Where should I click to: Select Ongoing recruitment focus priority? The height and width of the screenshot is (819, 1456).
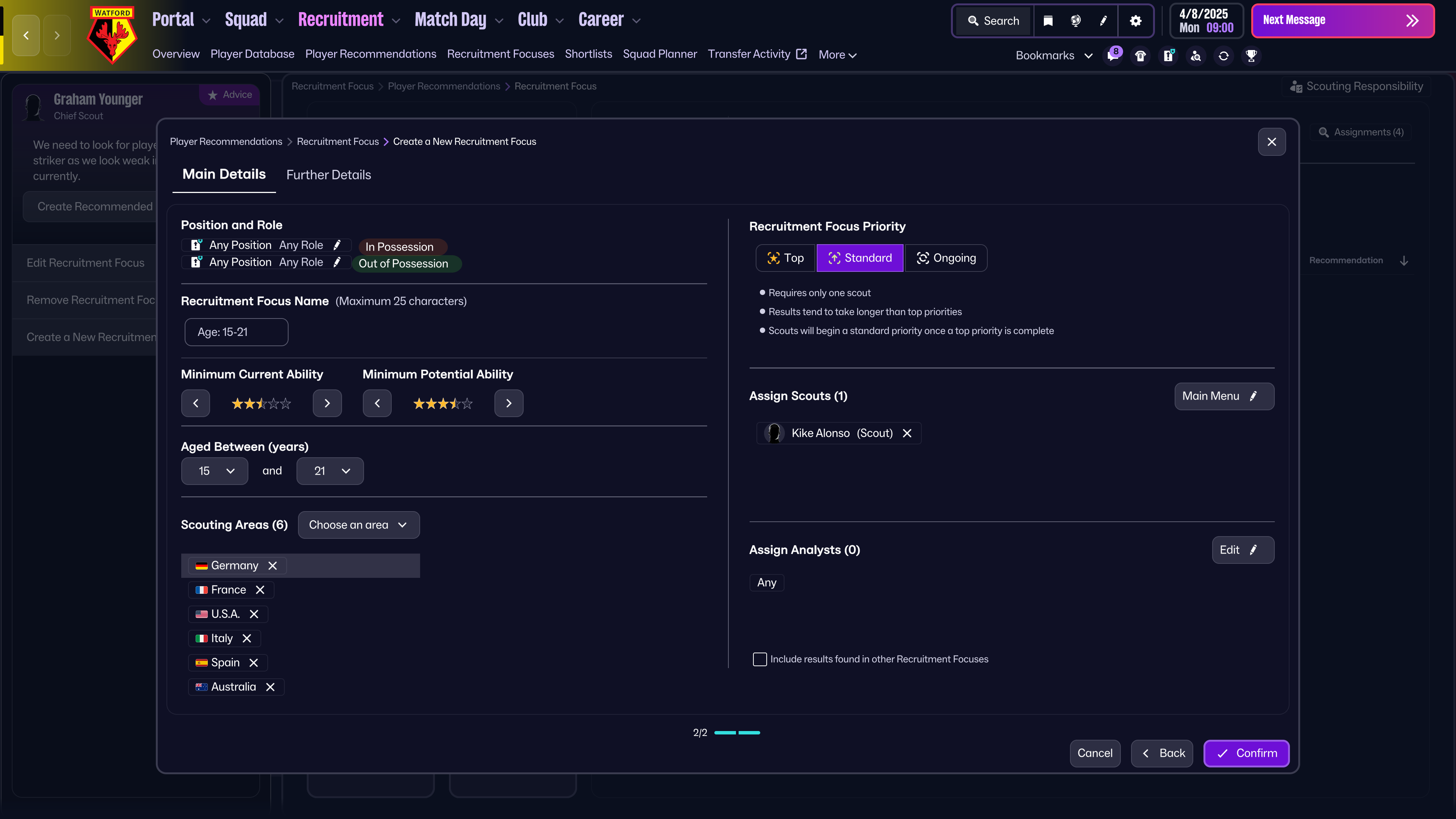point(946,258)
